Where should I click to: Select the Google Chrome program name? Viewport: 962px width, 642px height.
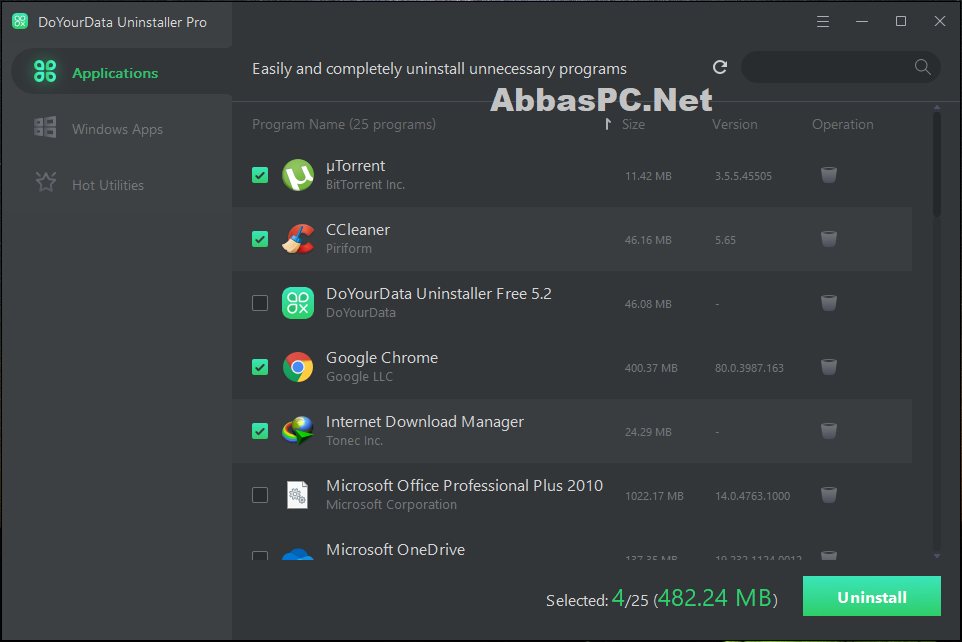pyautogui.click(x=382, y=358)
